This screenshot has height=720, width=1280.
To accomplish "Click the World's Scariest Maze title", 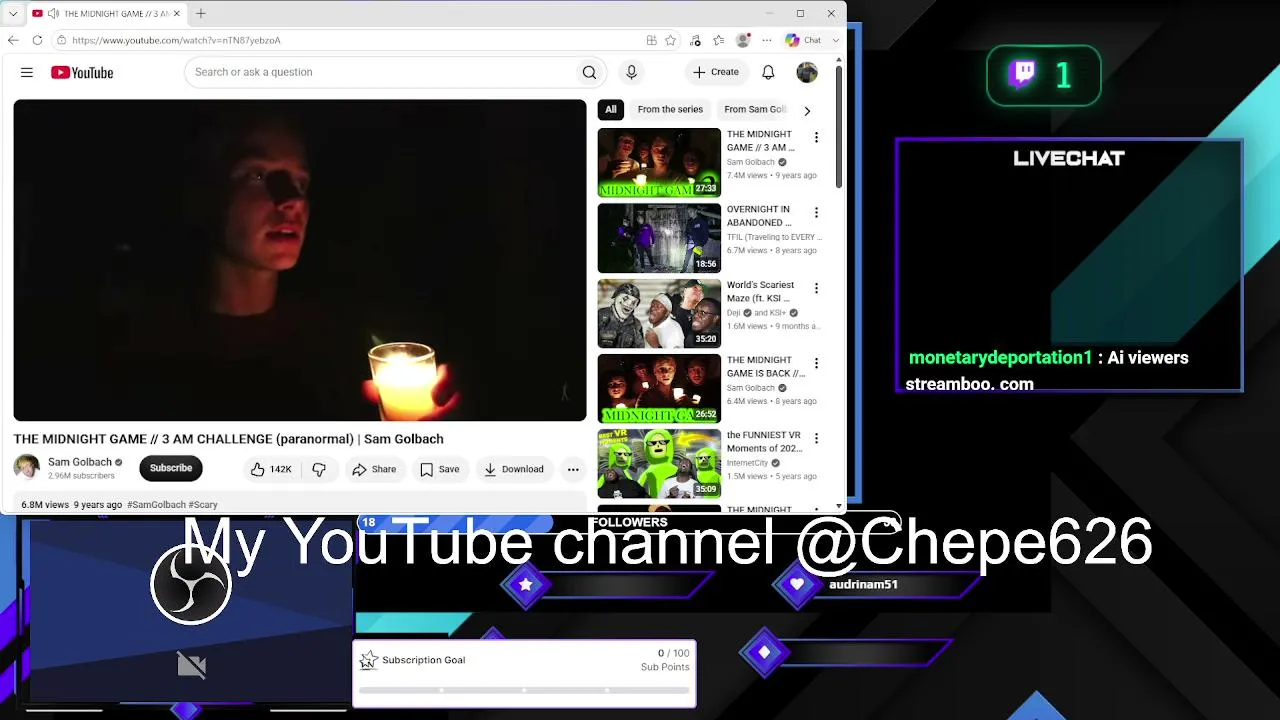I will pyautogui.click(x=761, y=291).
